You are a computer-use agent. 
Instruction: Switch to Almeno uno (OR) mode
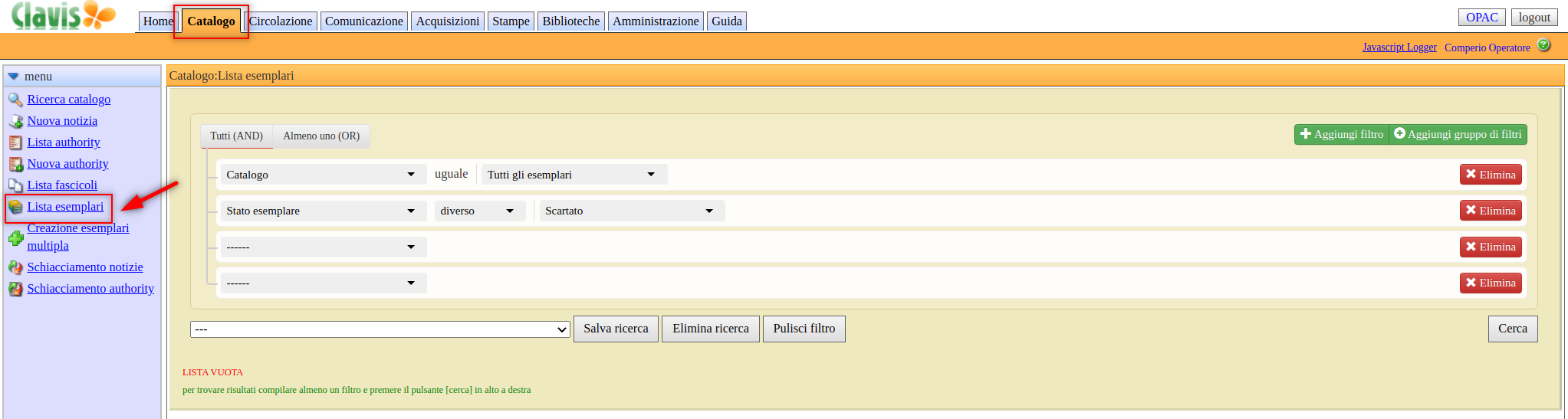321,136
